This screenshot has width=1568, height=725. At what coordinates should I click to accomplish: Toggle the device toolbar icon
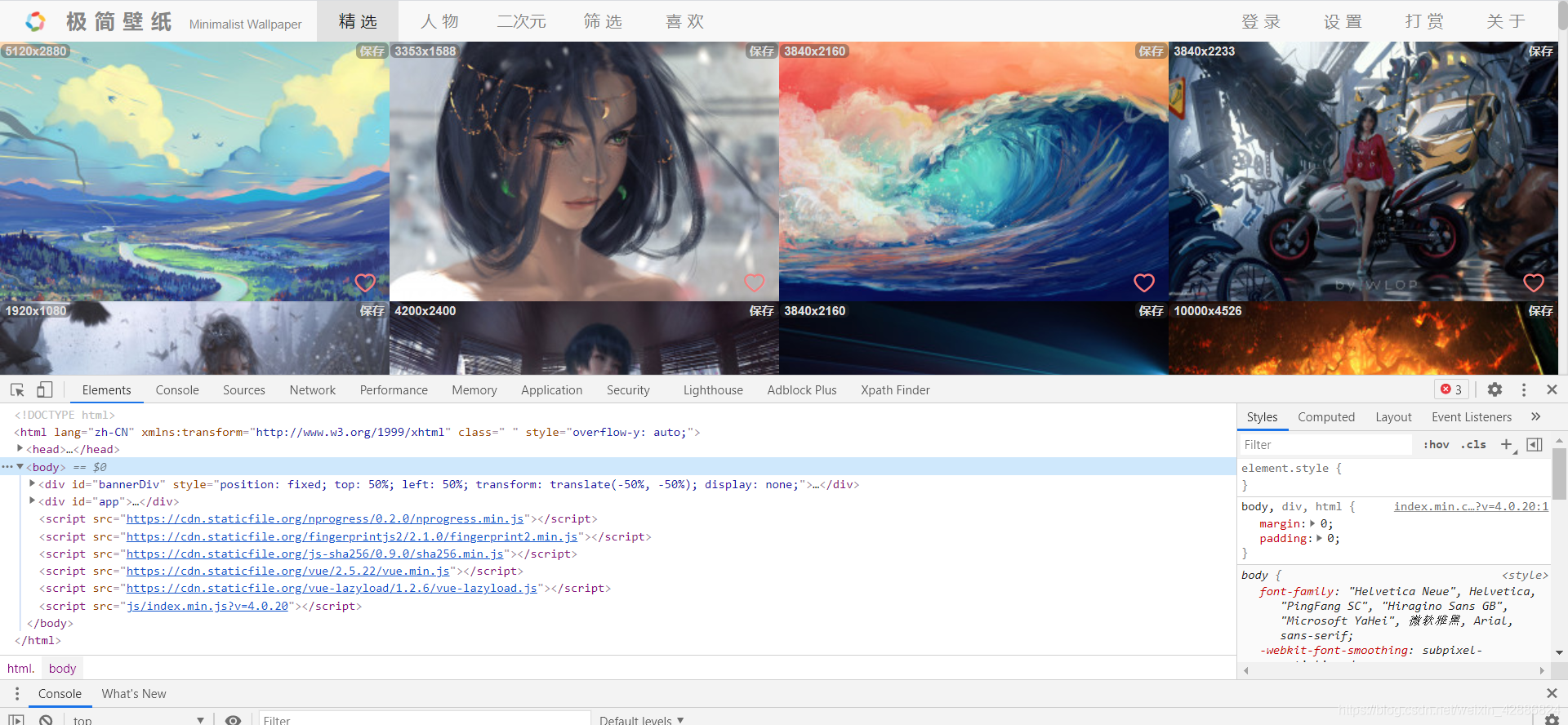45,389
